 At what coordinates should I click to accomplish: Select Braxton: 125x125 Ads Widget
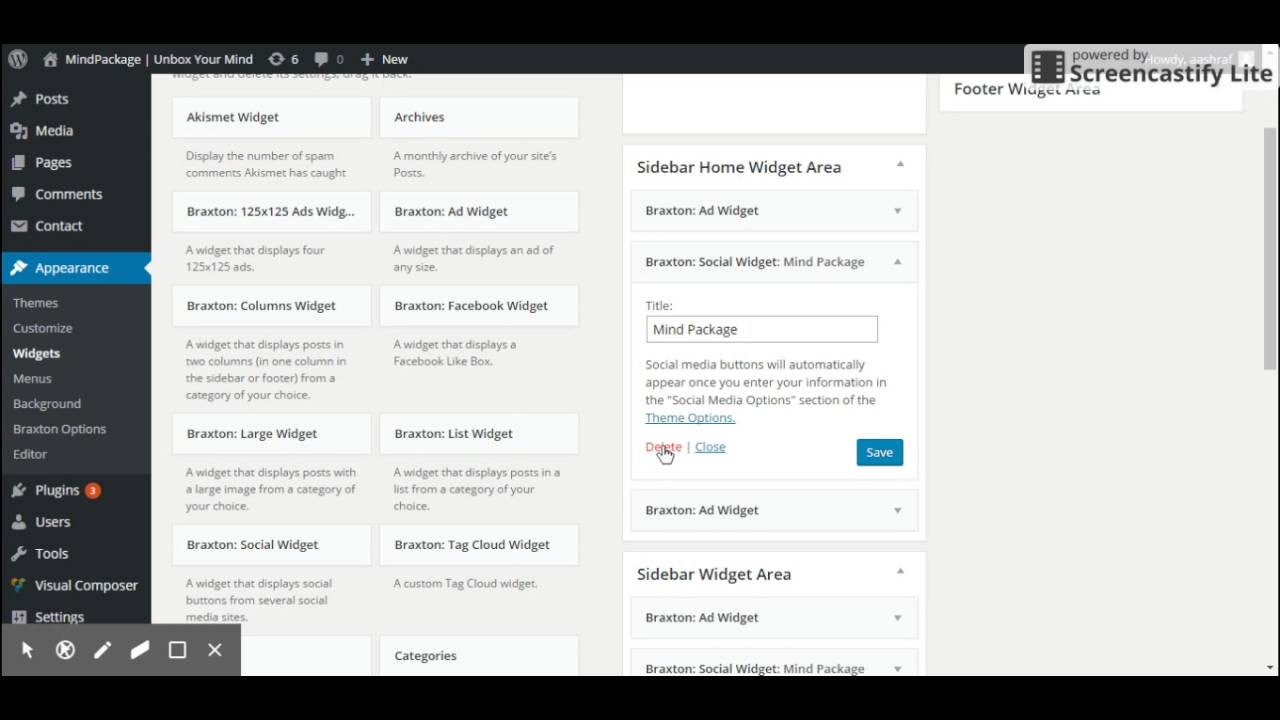coord(272,212)
